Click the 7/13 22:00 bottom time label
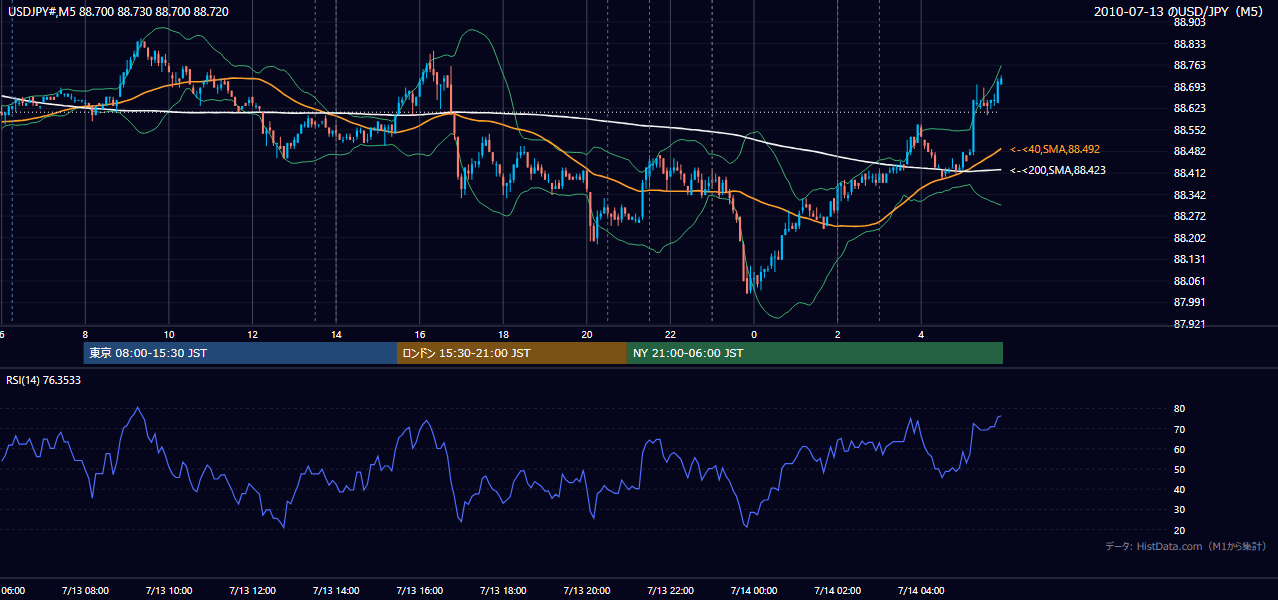The width and height of the screenshot is (1278, 600). click(x=670, y=591)
